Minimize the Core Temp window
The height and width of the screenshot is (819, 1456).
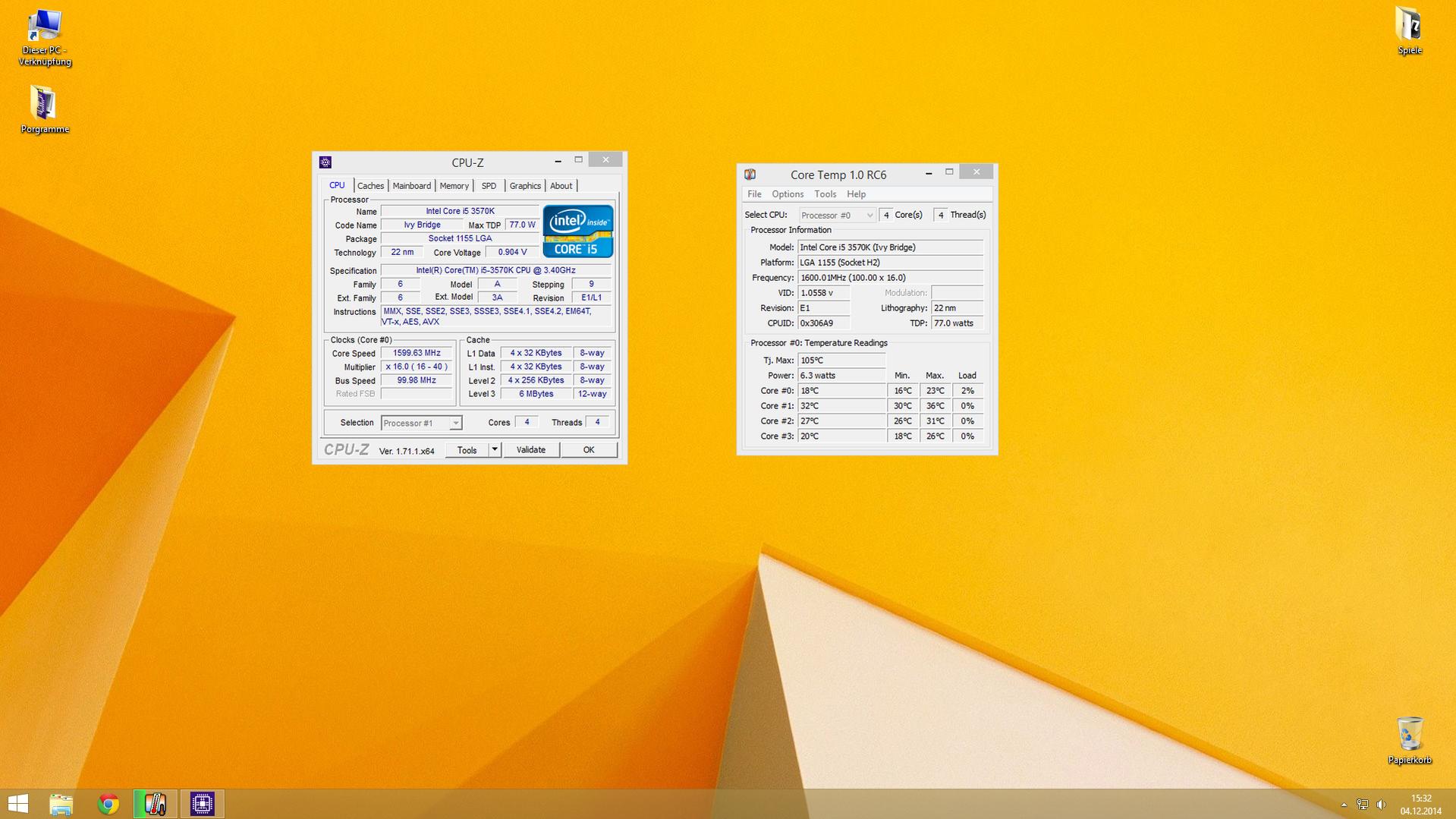tap(929, 173)
